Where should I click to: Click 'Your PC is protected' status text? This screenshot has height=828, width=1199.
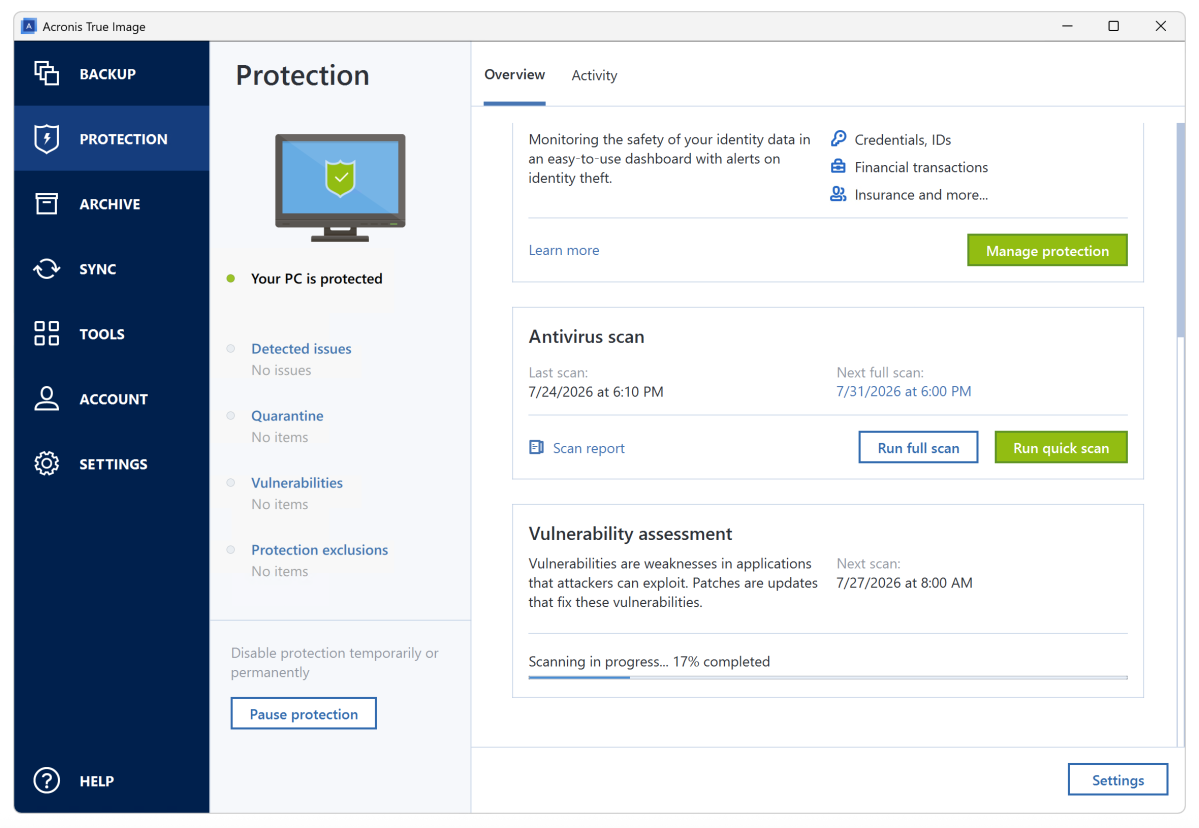[317, 278]
